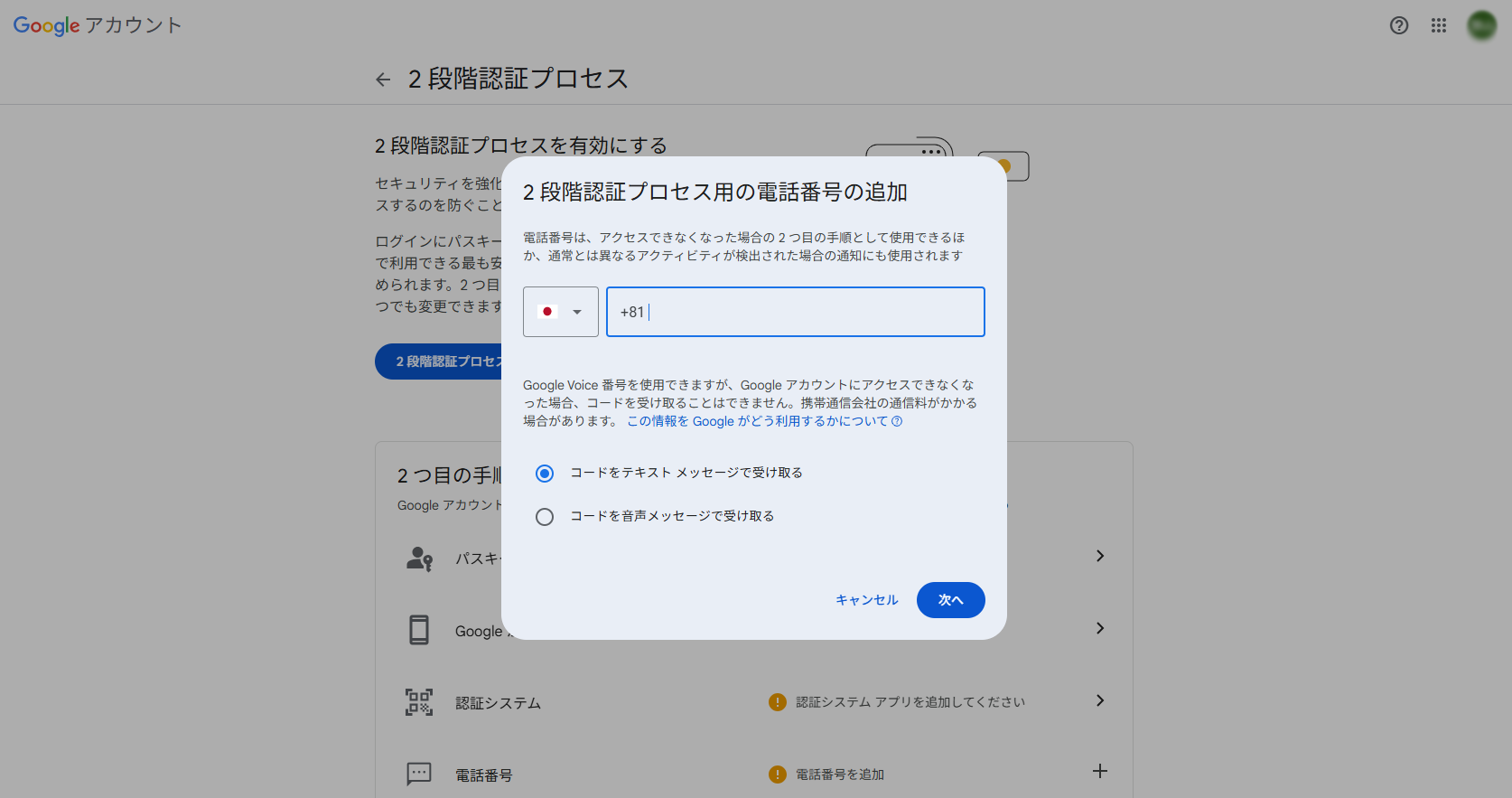Click the キャンセル button
The width and height of the screenshot is (1512, 798).
tap(867, 600)
